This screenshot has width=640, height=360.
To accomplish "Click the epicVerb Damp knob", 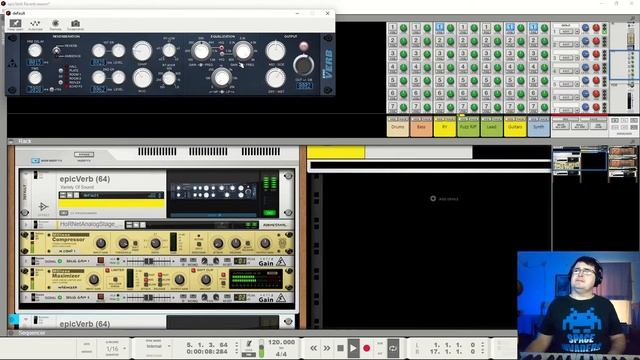I will click(x=142, y=51).
